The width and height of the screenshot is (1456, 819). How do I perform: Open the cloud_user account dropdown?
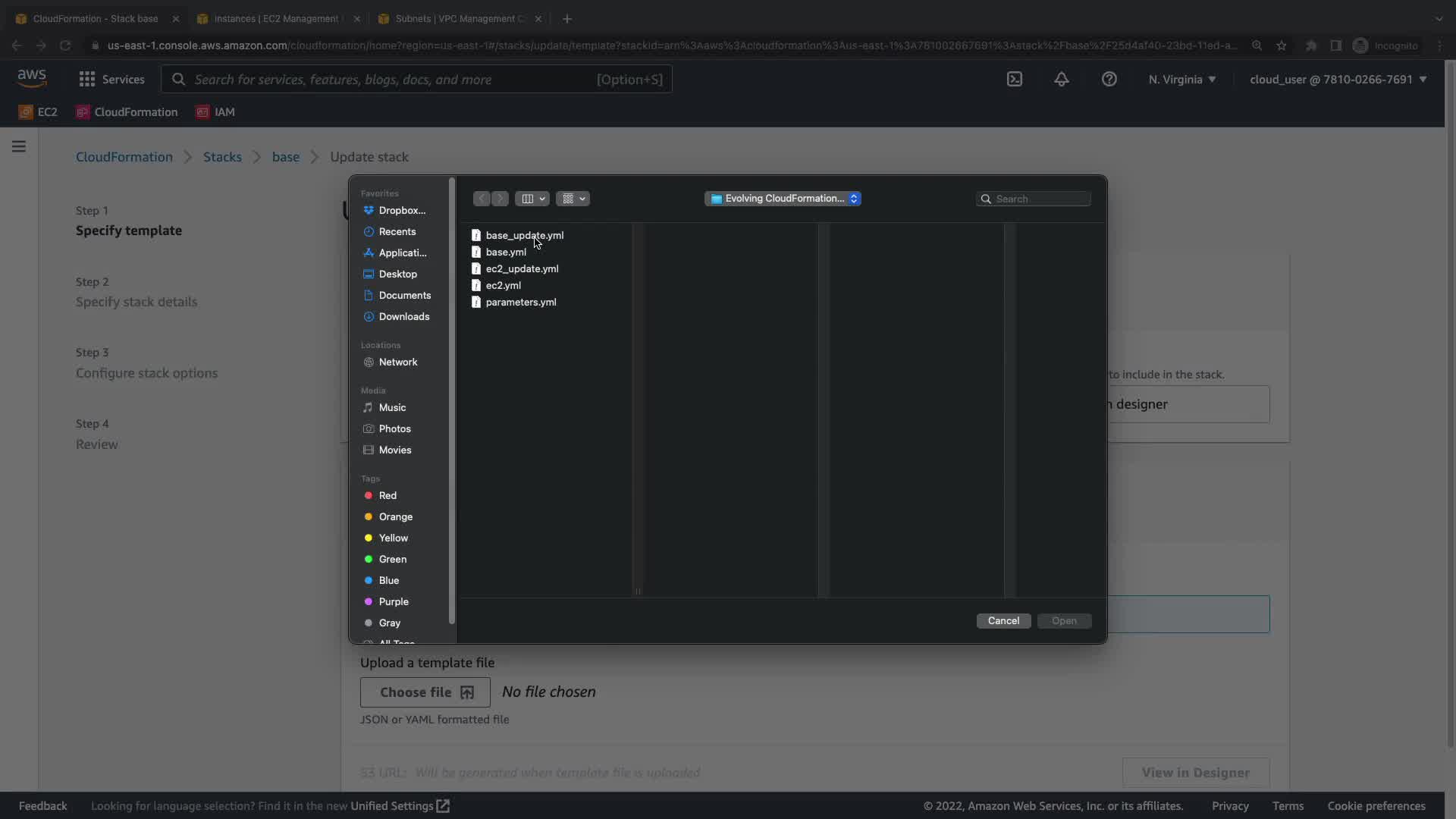(1338, 80)
